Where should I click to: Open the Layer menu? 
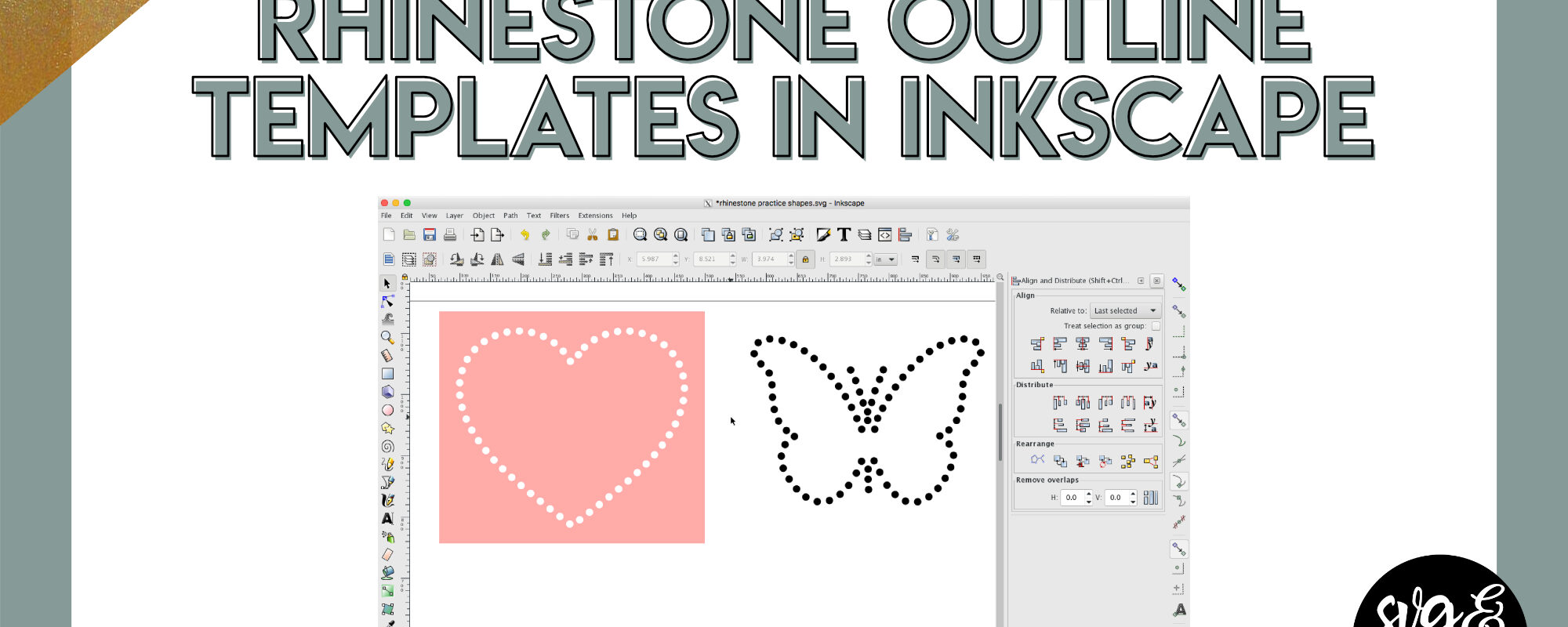[x=455, y=216]
